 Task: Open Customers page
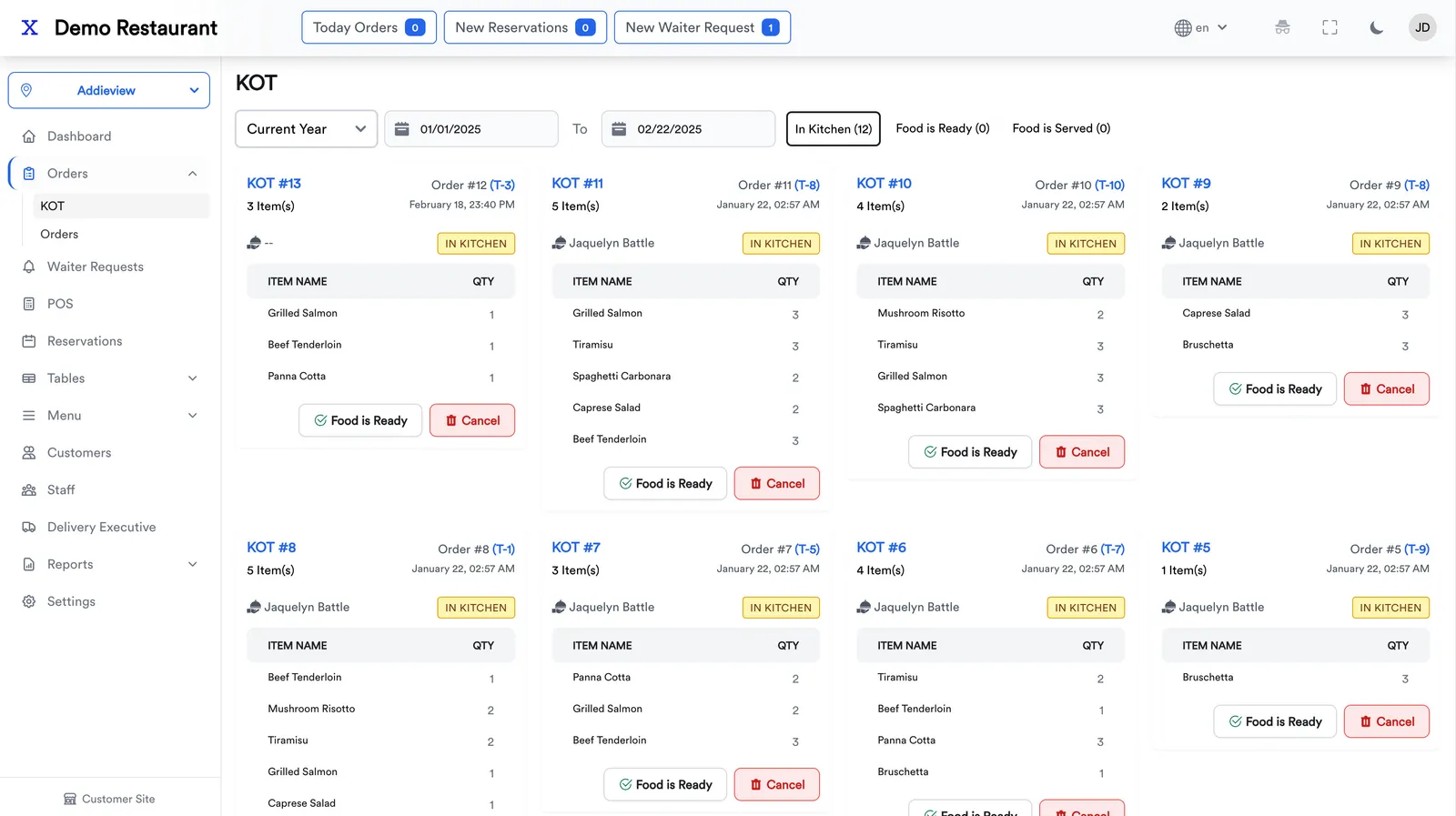[x=109, y=453]
